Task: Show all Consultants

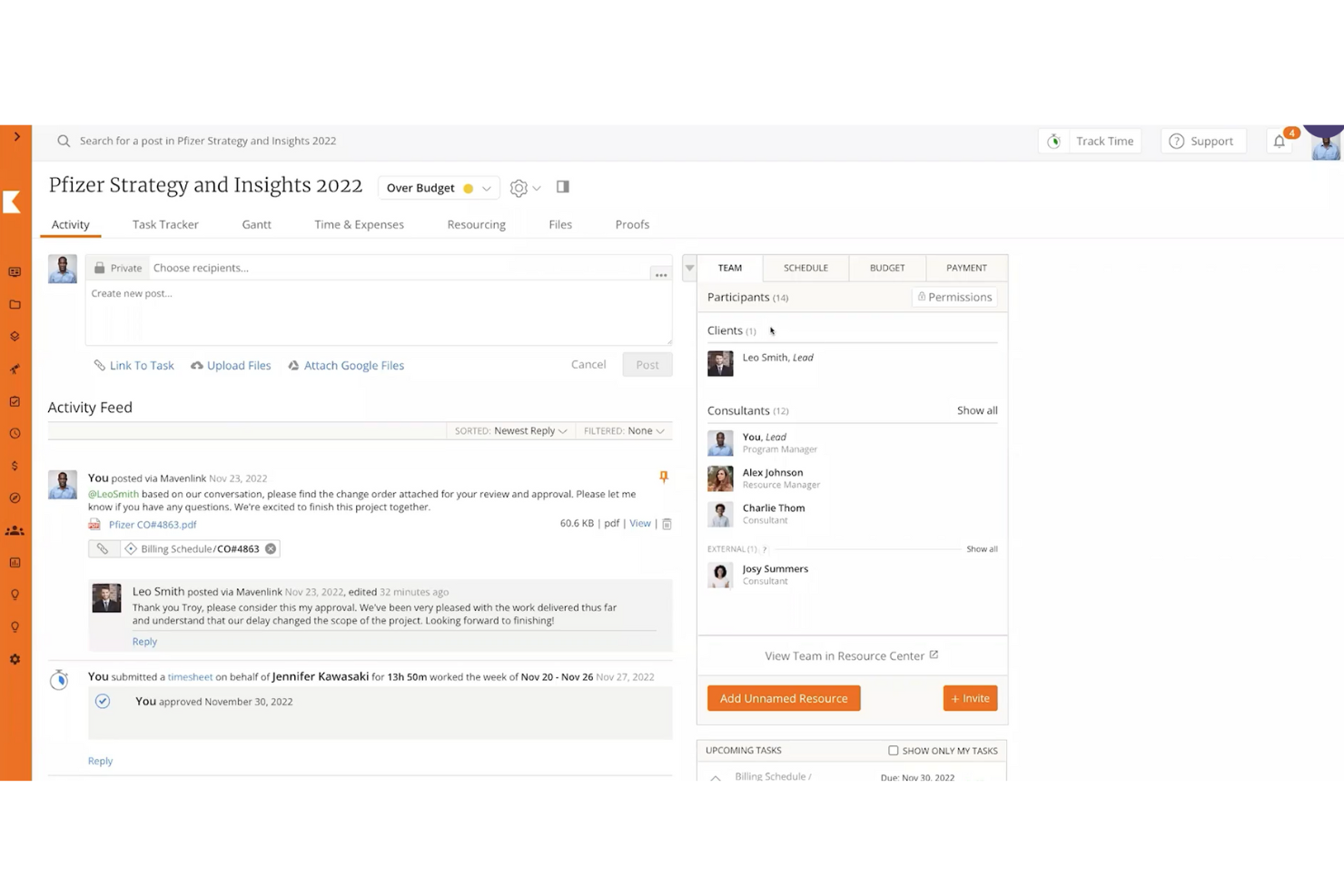Action: [x=977, y=410]
